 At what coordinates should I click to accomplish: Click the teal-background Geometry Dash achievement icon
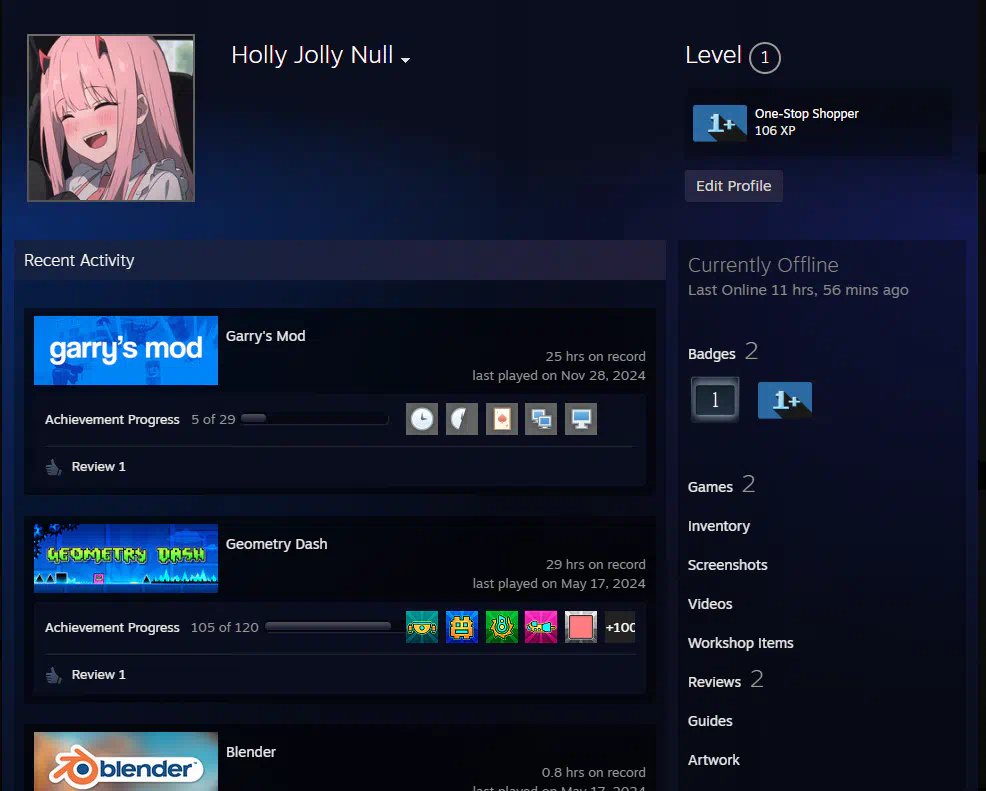click(x=421, y=627)
